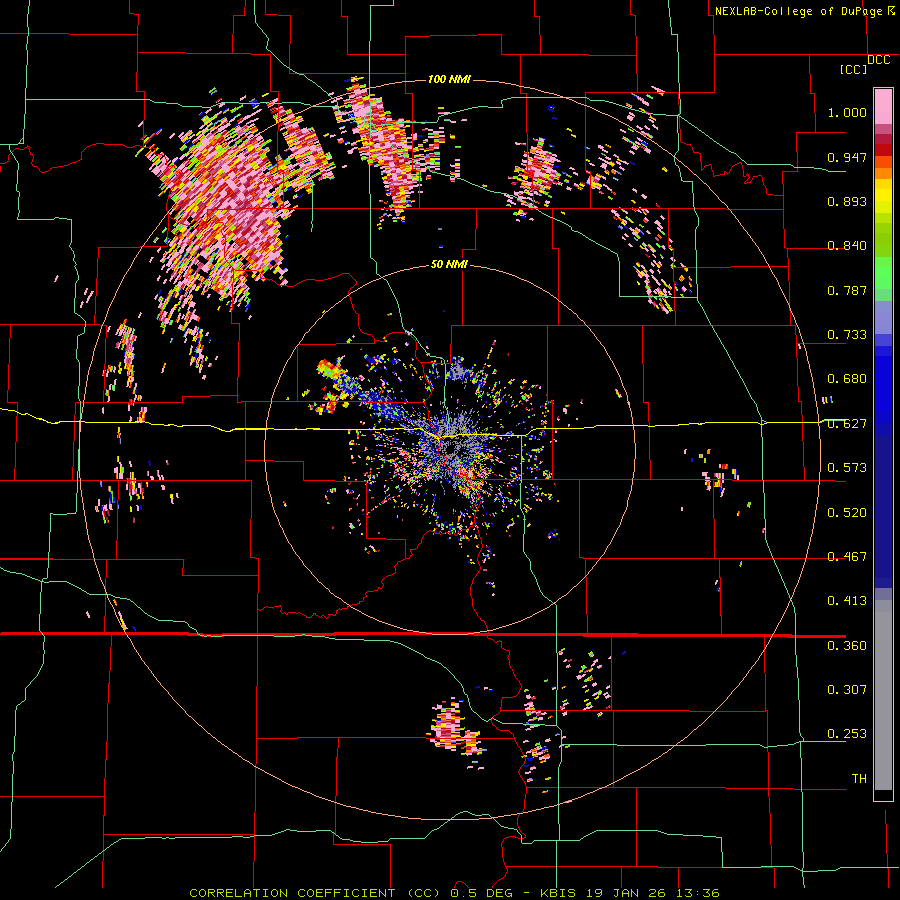This screenshot has height=900, width=900.
Task: Click the 0.787 legend value
Action: (847, 290)
